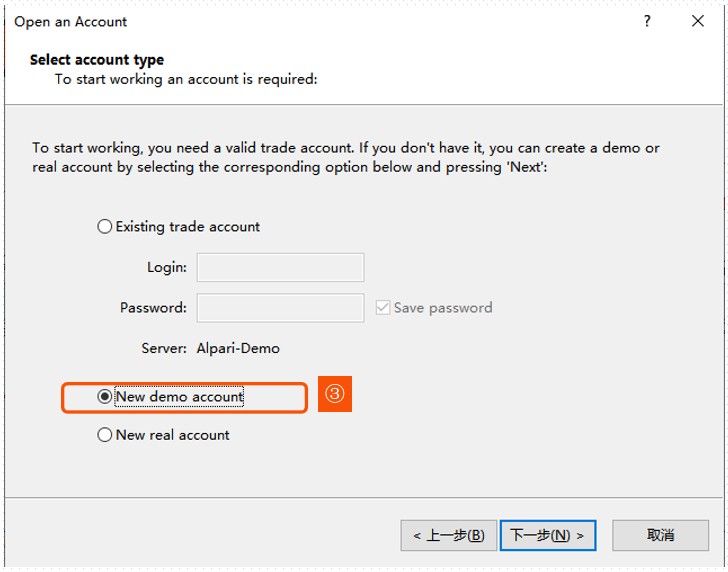728x572 pixels.
Task: Go back with the 上一步(B) button
Action: click(448, 535)
